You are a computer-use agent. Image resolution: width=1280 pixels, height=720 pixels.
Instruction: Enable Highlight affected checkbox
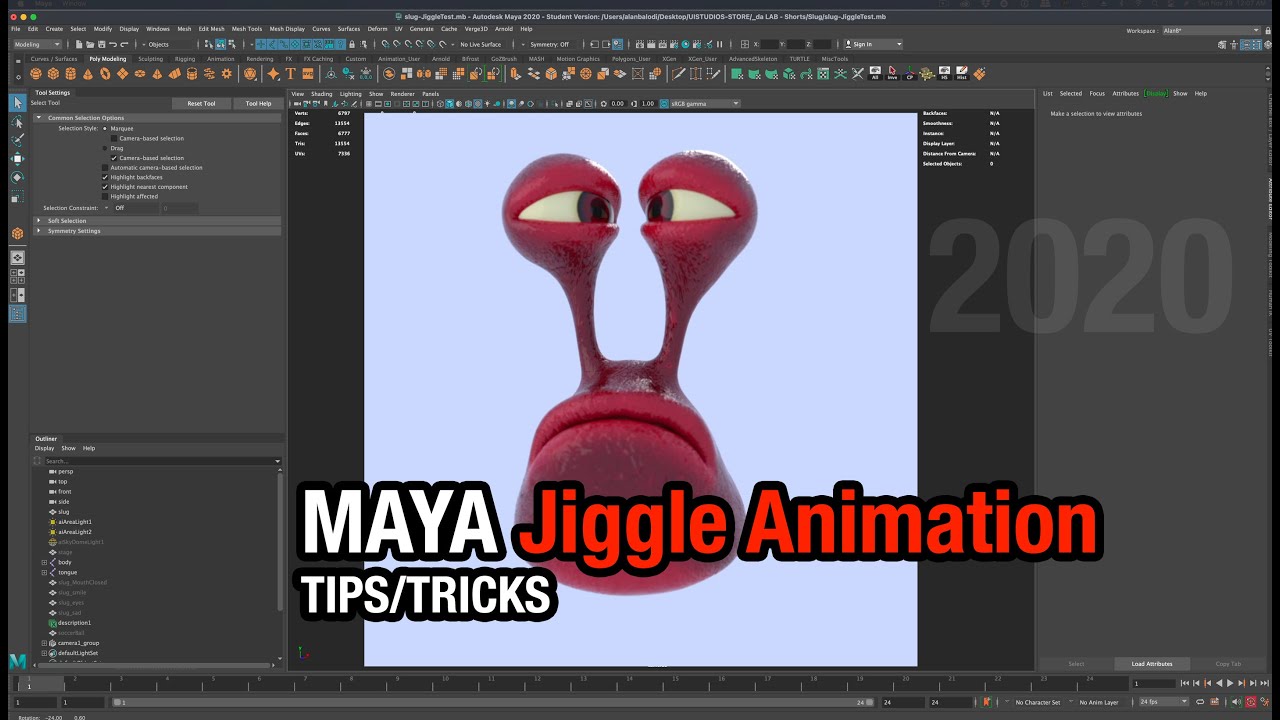pyautogui.click(x=105, y=196)
